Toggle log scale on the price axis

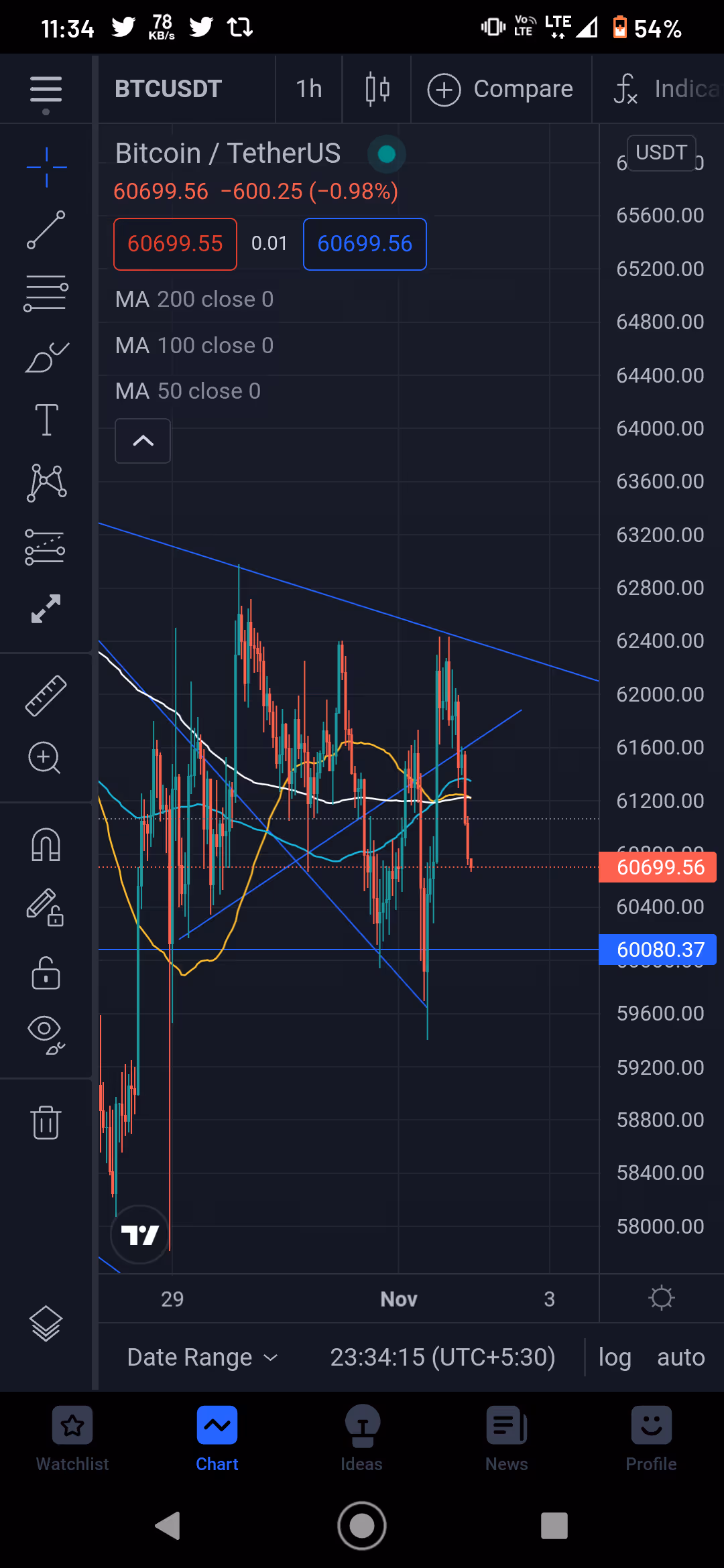click(x=615, y=1358)
